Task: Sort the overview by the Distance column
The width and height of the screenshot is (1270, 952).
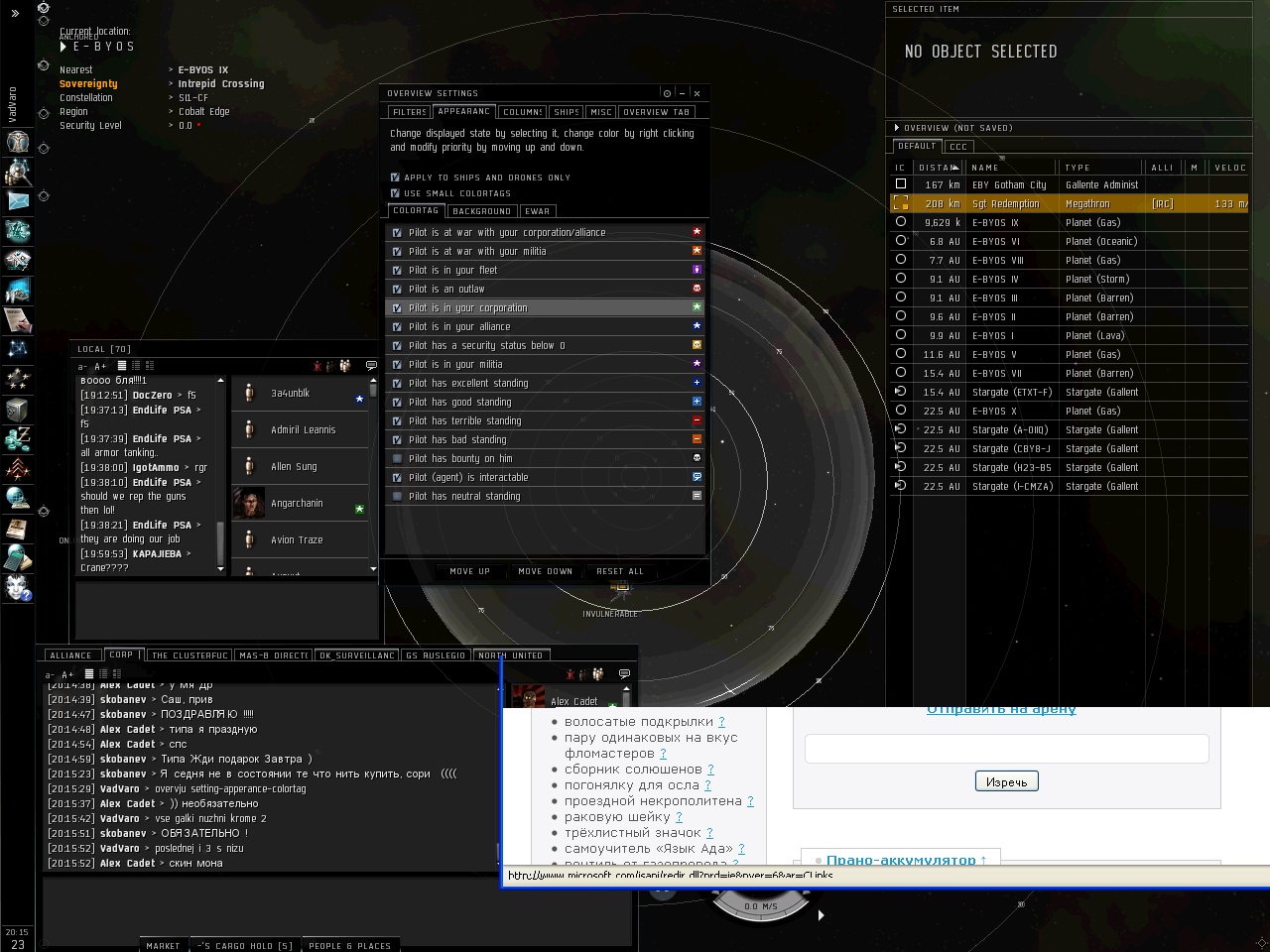Action: tap(938, 168)
